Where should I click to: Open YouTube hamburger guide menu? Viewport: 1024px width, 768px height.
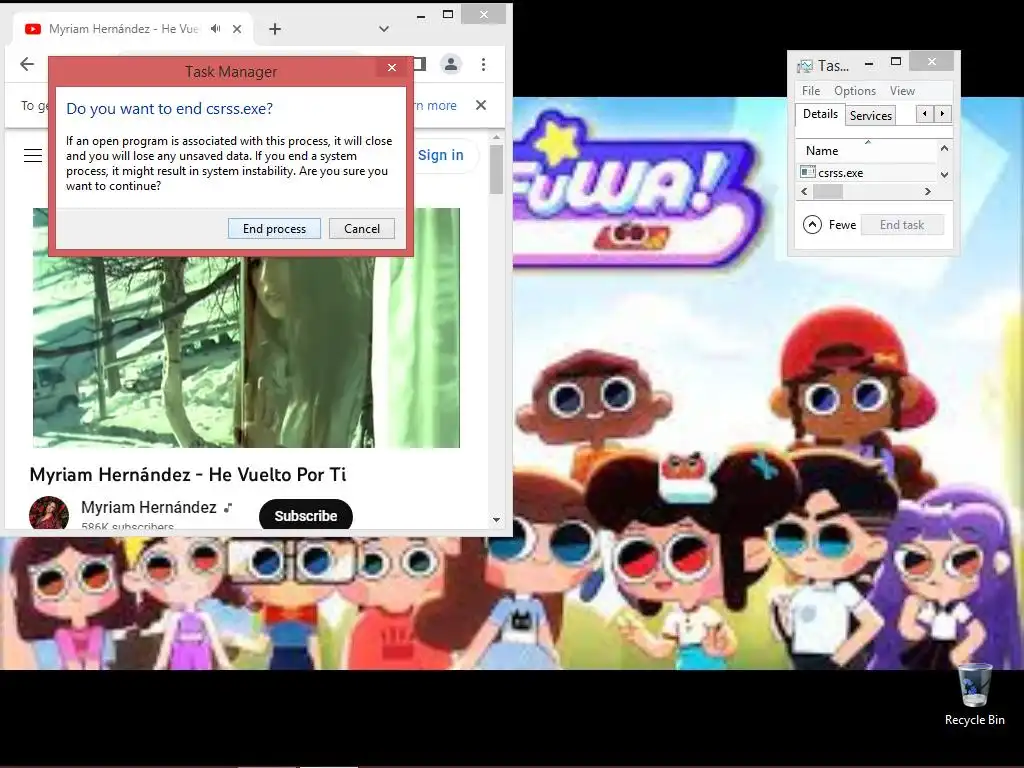tap(33, 155)
